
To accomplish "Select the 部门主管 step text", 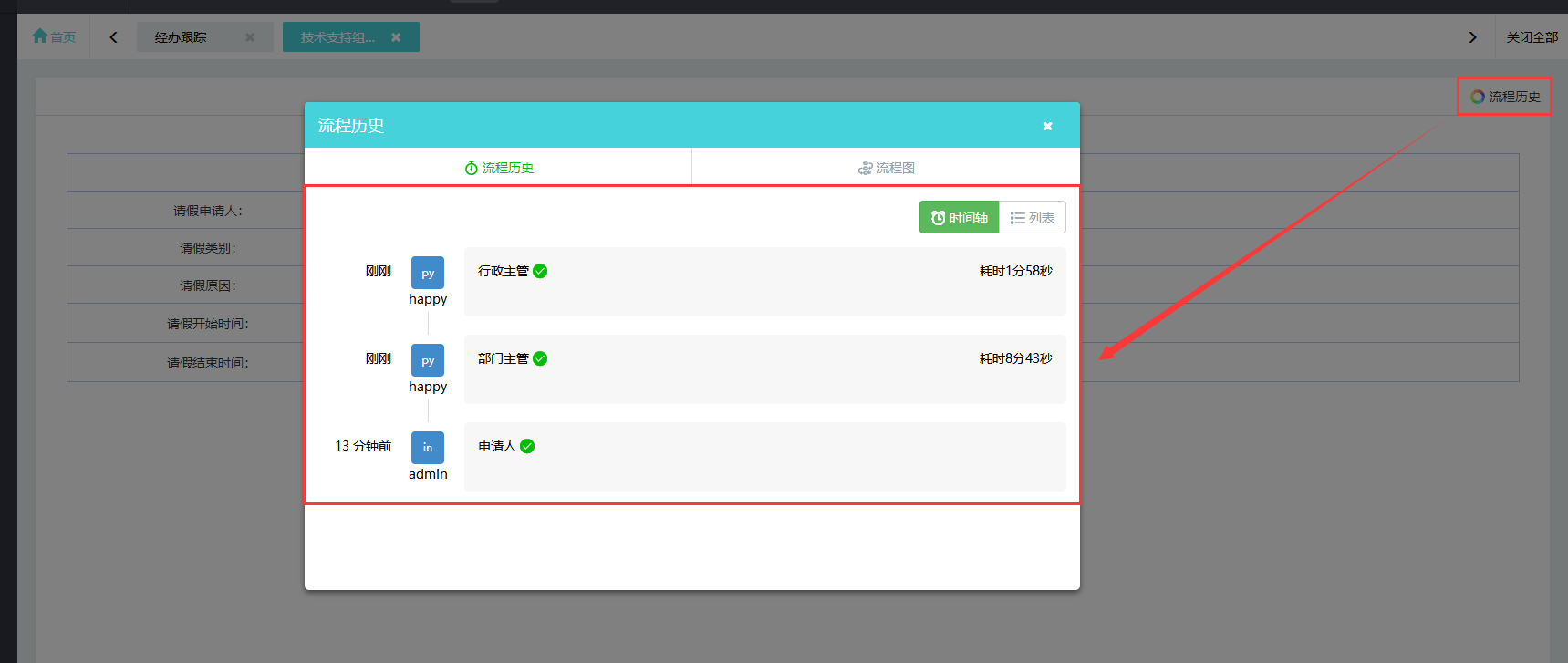I will [504, 358].
